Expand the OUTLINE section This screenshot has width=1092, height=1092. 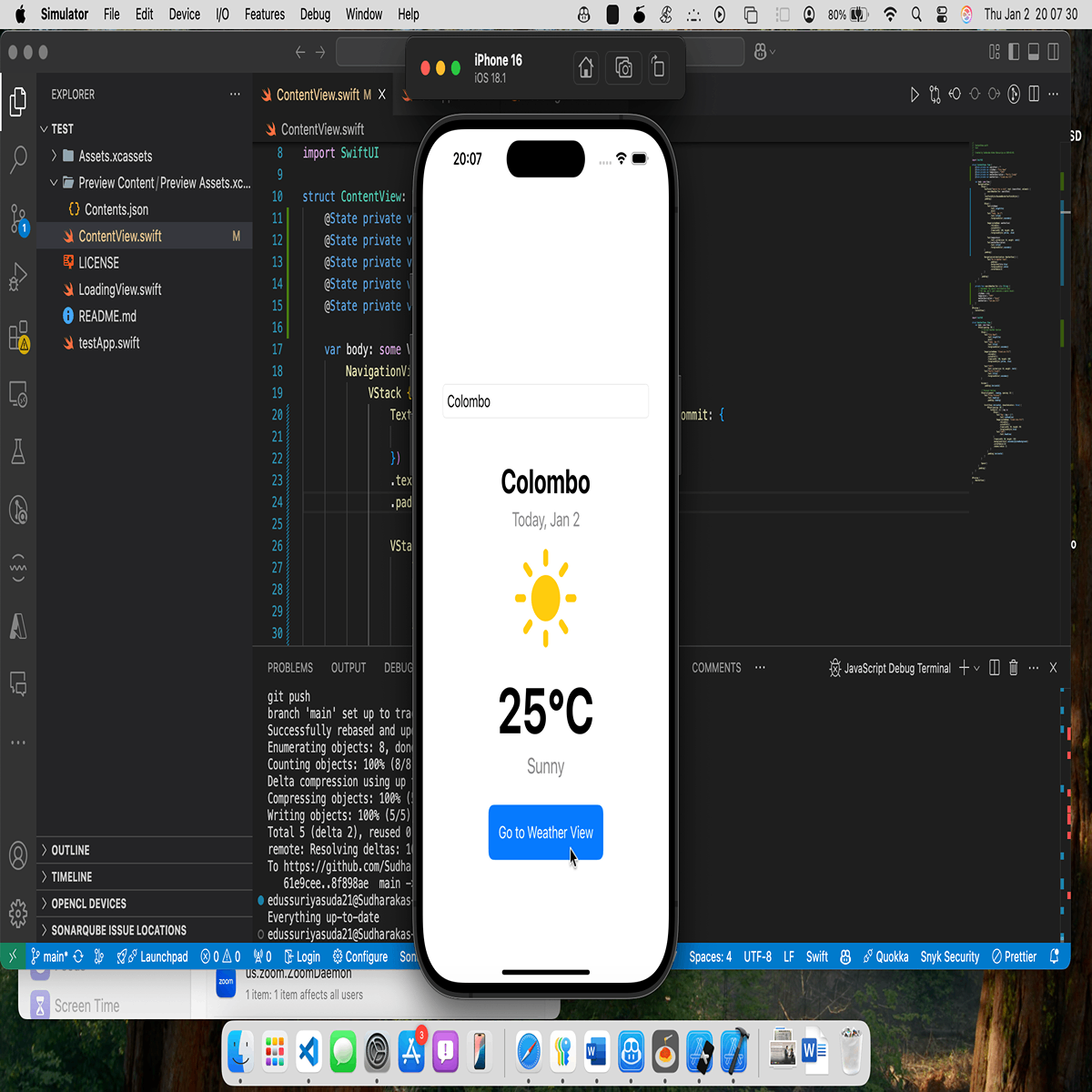71,850
